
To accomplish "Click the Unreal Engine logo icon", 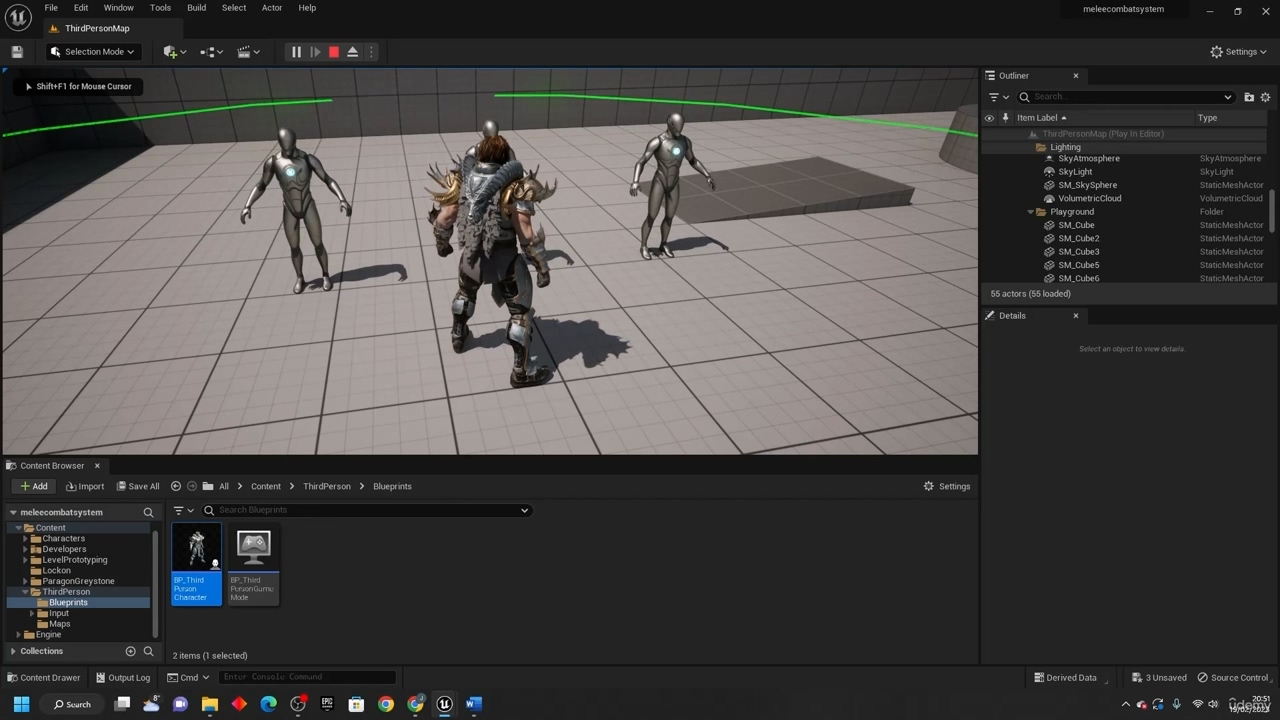I will pyautogui.click(x=18, y=17).
